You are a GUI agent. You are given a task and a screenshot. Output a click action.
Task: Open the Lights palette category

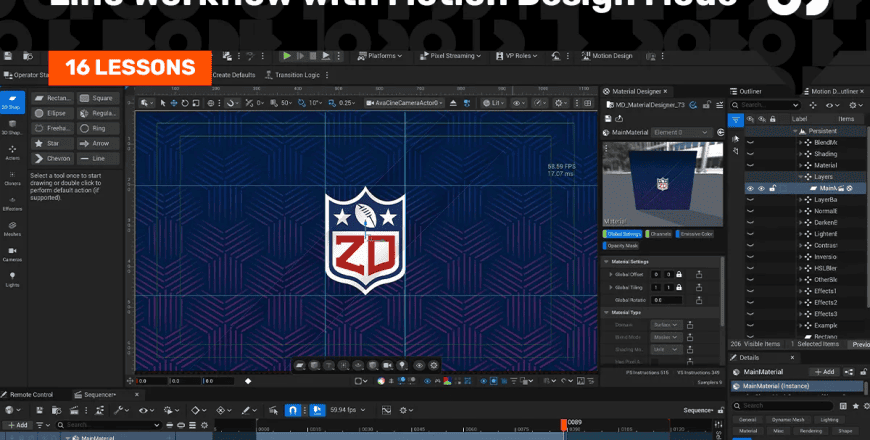pos(12,280)
